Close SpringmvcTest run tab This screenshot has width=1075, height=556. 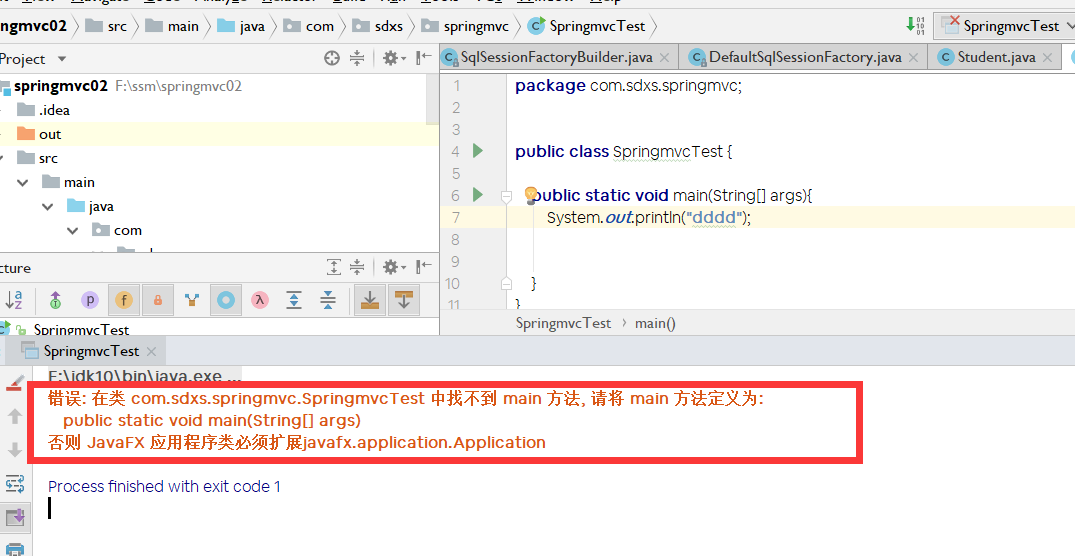point(152,351)
